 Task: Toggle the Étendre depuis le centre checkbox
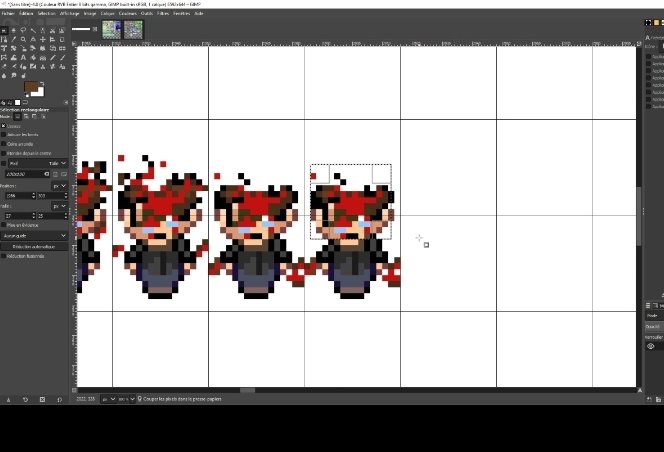(4, 153)
